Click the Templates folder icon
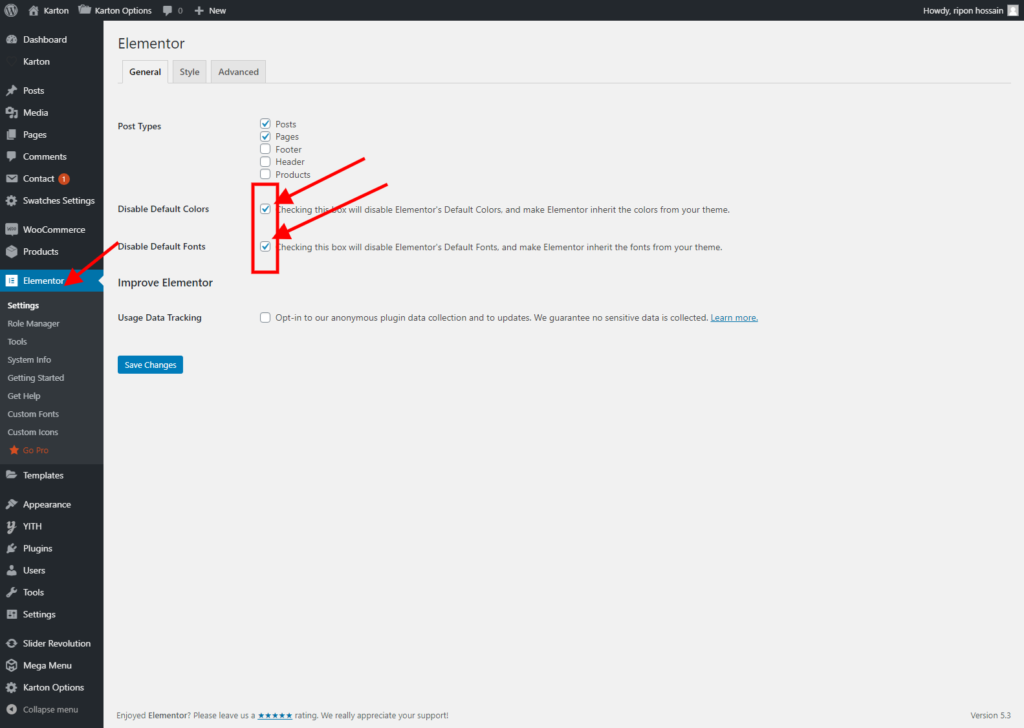This screenshot has width=1024, height=728. click(11, 475)
